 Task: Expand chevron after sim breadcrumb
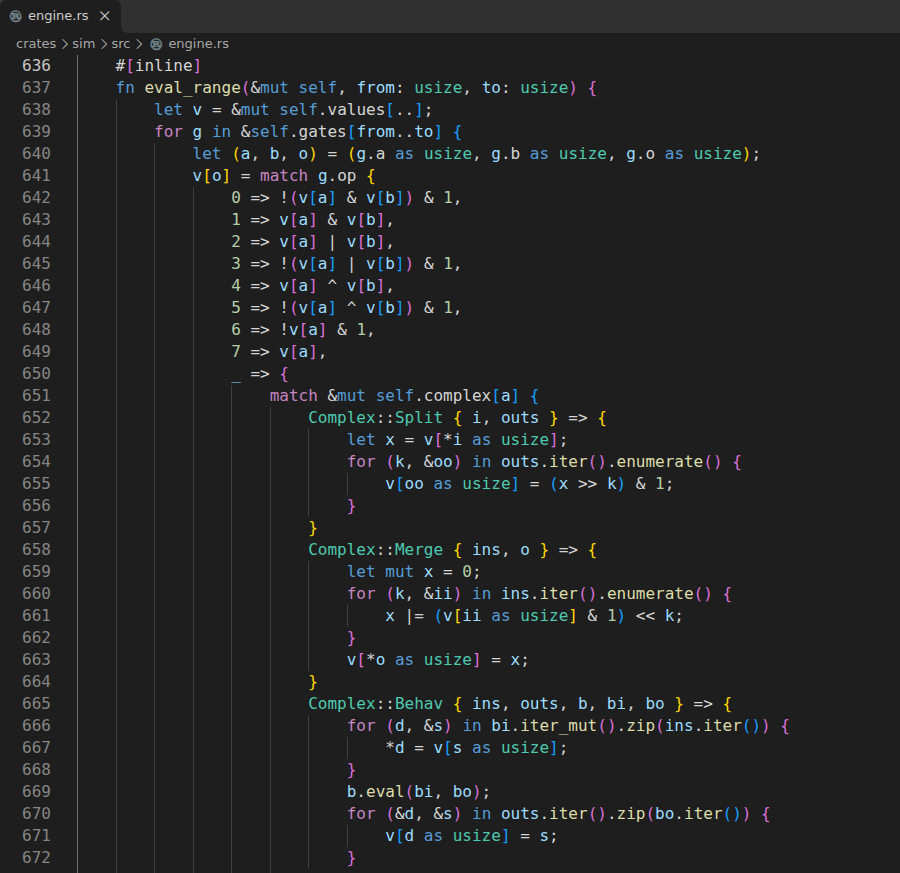click(x=104, y=44)
